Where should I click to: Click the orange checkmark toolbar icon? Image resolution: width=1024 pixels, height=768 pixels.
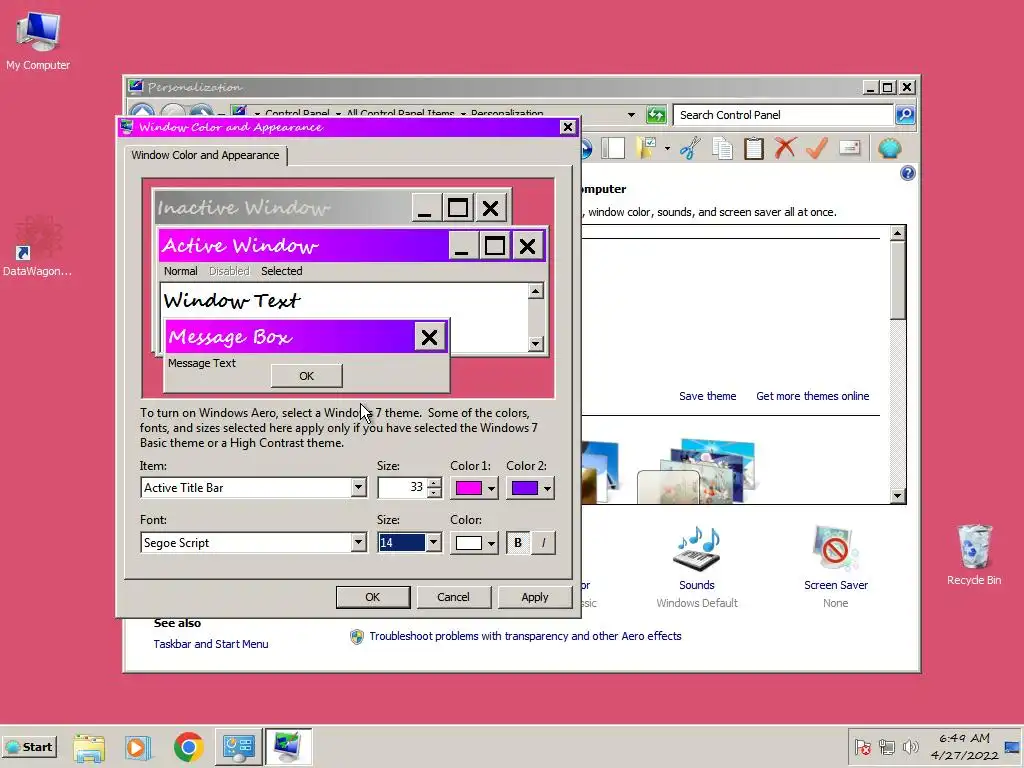click(817, 148)
